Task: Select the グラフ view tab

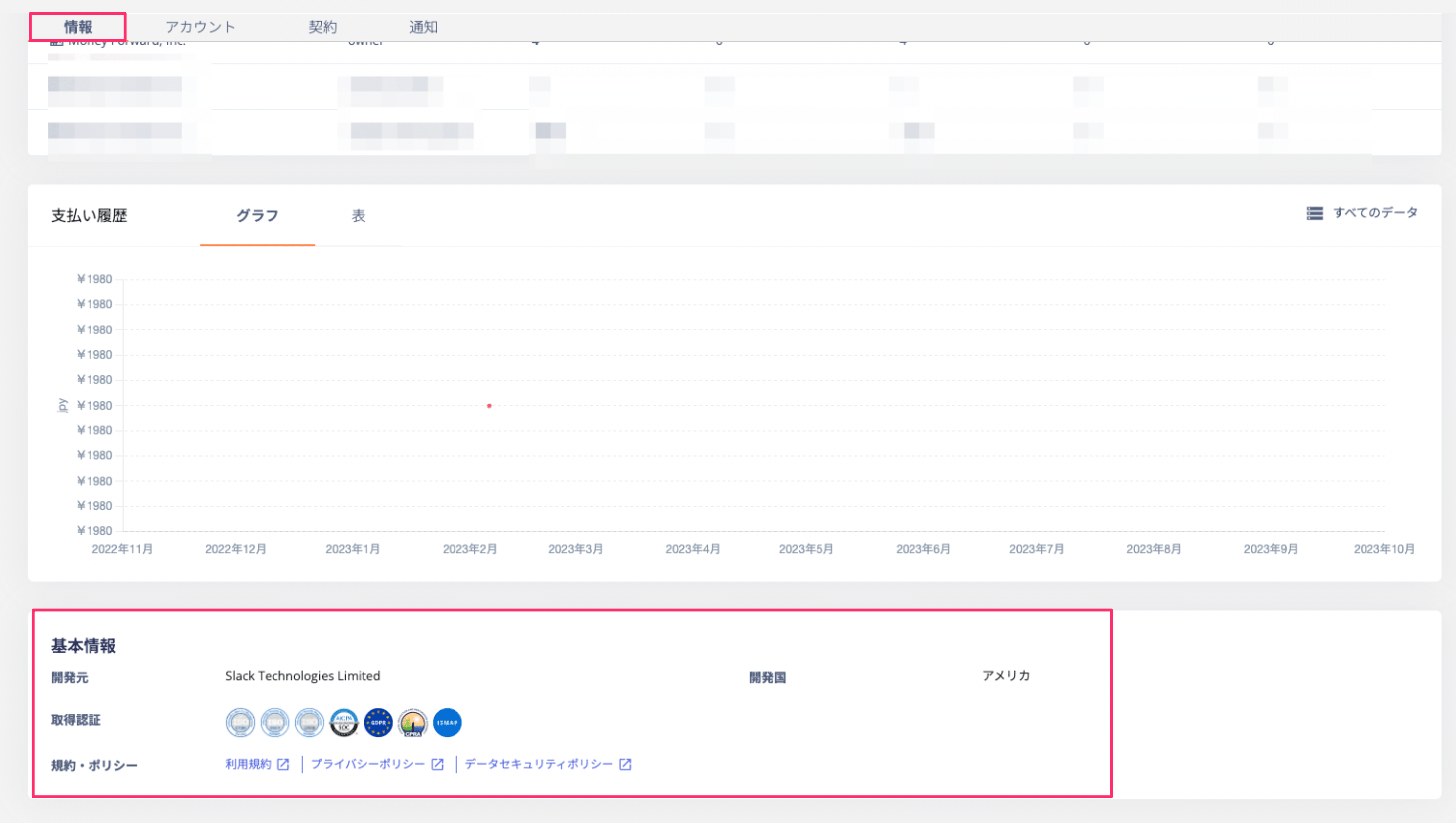Action: (x=257, y=215)
